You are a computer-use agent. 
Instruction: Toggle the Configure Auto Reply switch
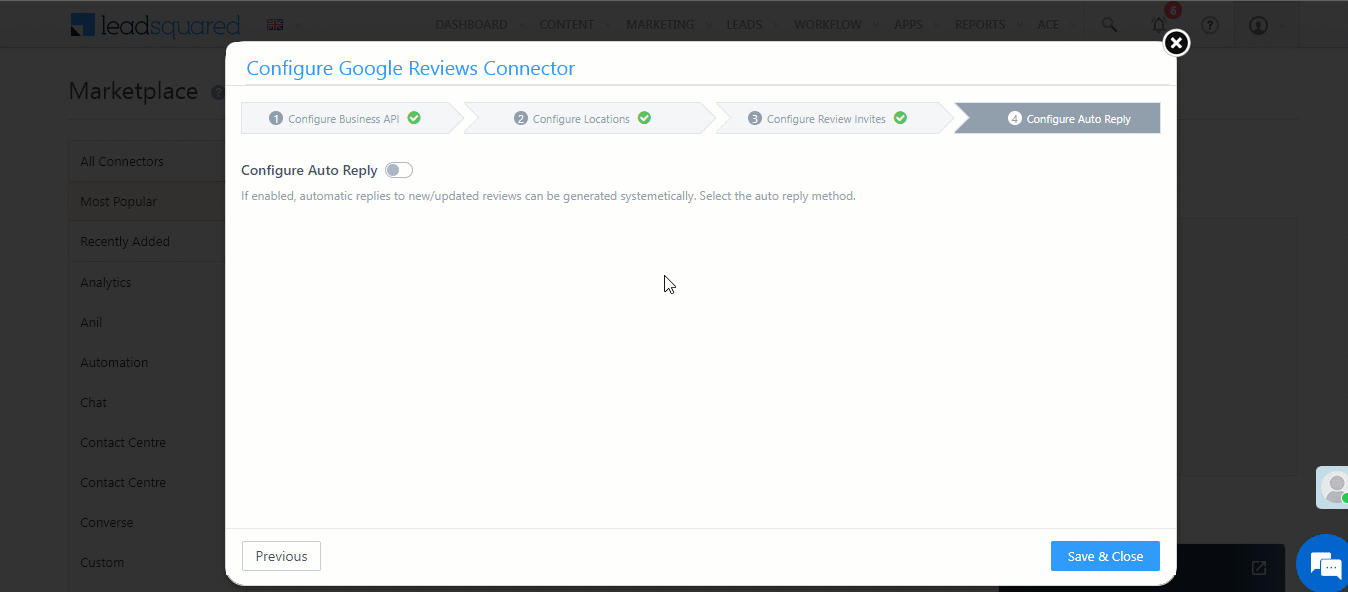point(399,171)
